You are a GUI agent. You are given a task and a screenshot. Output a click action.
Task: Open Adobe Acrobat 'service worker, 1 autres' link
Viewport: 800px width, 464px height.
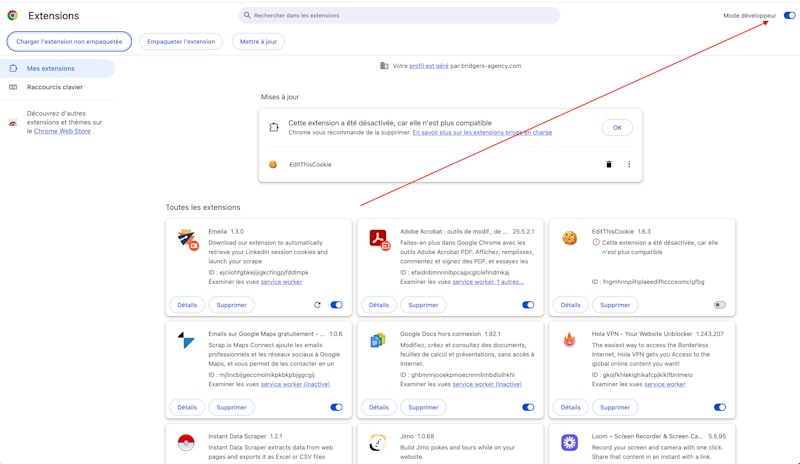488,282
